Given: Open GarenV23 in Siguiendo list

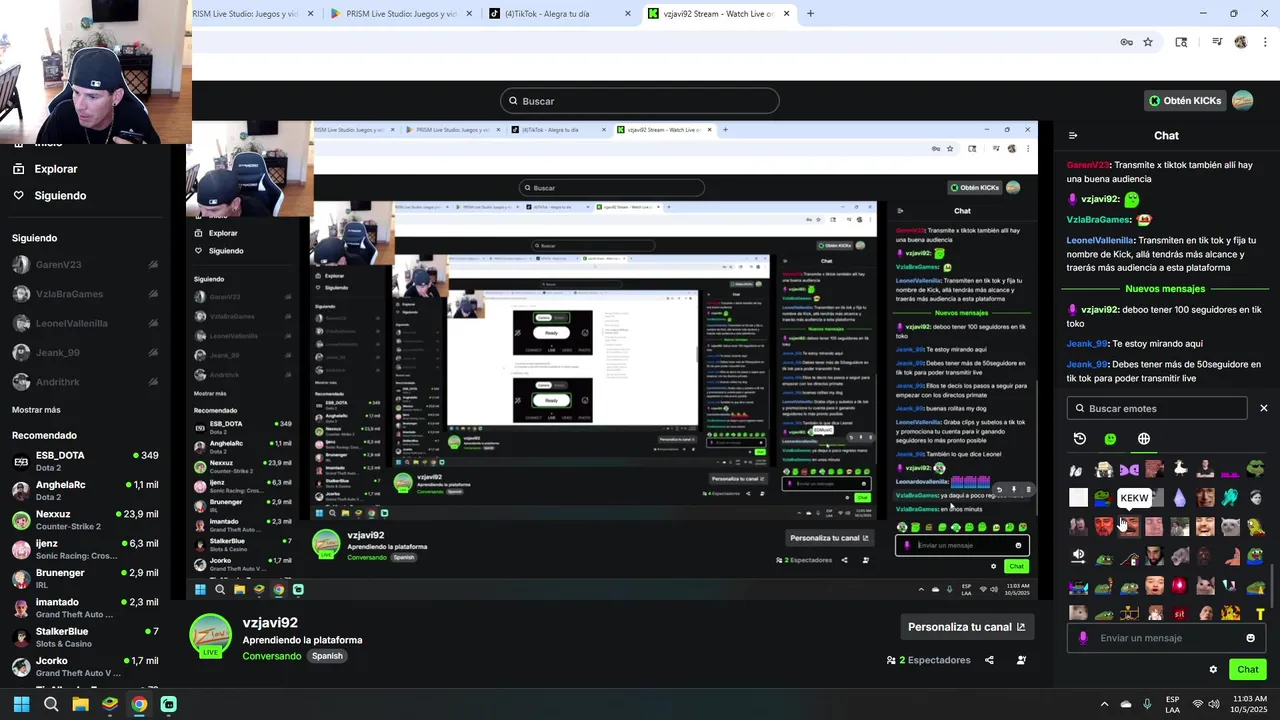Looking at the screenshot, I should point(85,265).
